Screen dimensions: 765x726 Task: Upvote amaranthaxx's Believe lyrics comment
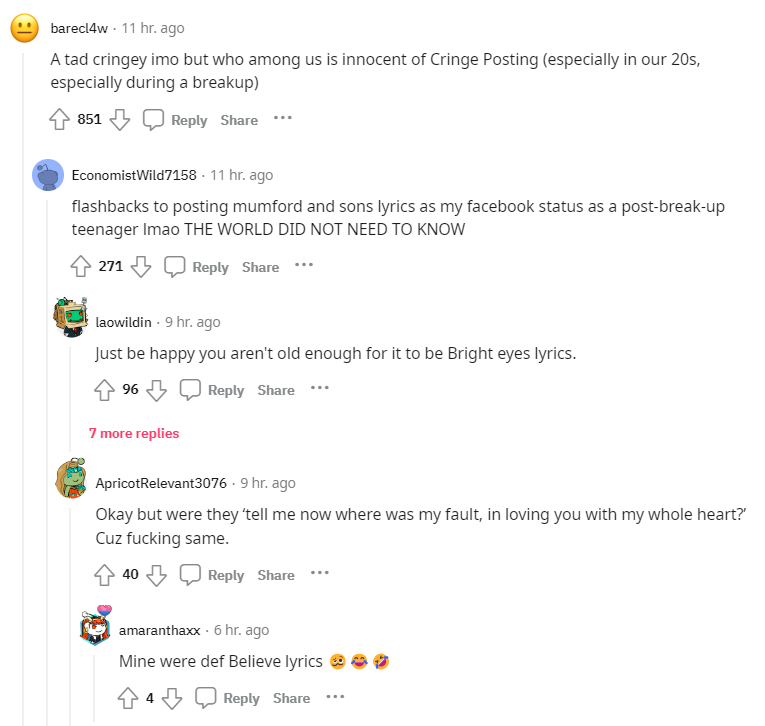(128, 698)
